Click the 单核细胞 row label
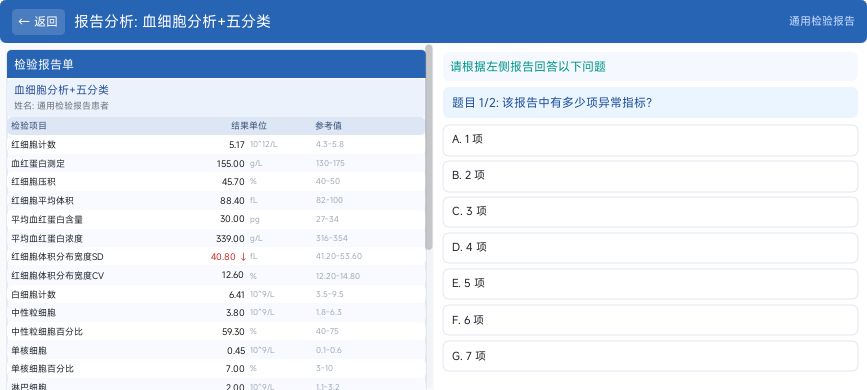Viewport: 867px width, 390px height. [x=29, y=351]
